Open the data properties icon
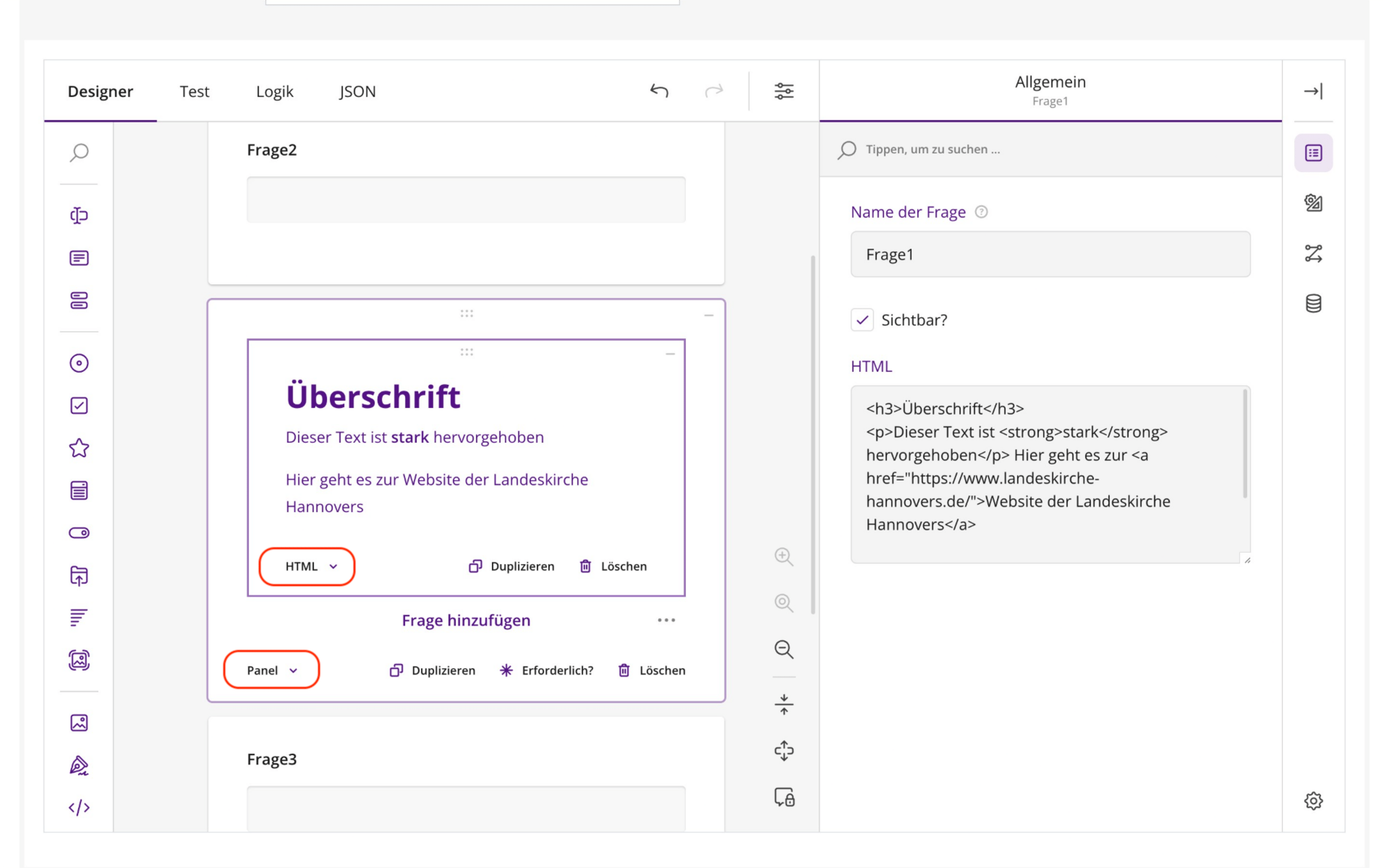The width and height of the screenshot is (1389, 868). coord(1313,303)
